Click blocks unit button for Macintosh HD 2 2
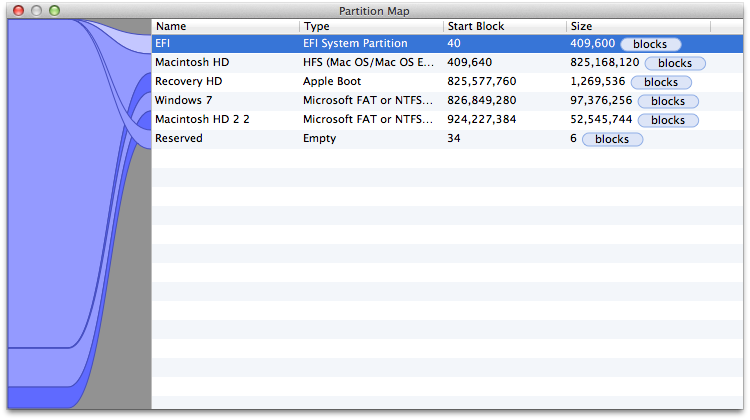 (x=668, y=121)
